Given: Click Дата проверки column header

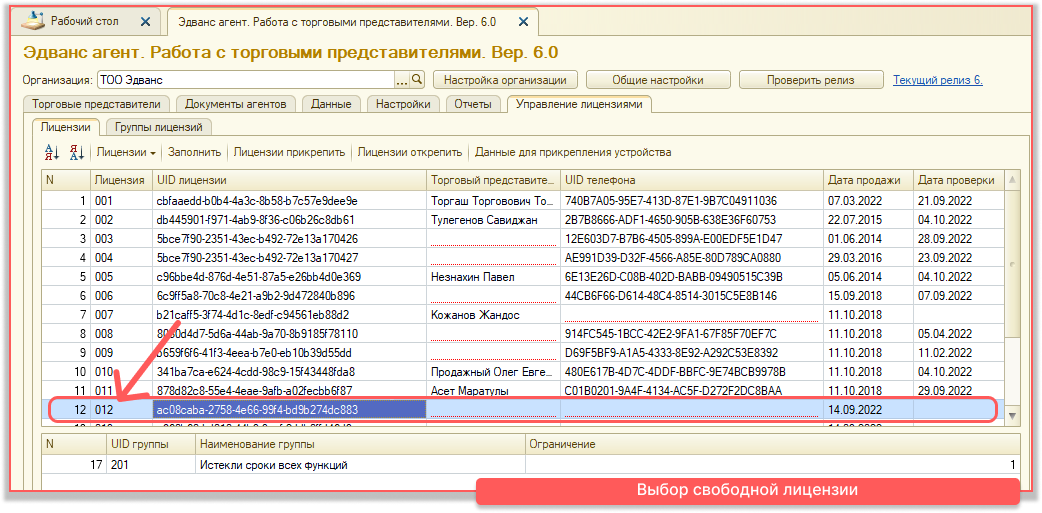Looking at the screenshot, I should pos(959,180).
